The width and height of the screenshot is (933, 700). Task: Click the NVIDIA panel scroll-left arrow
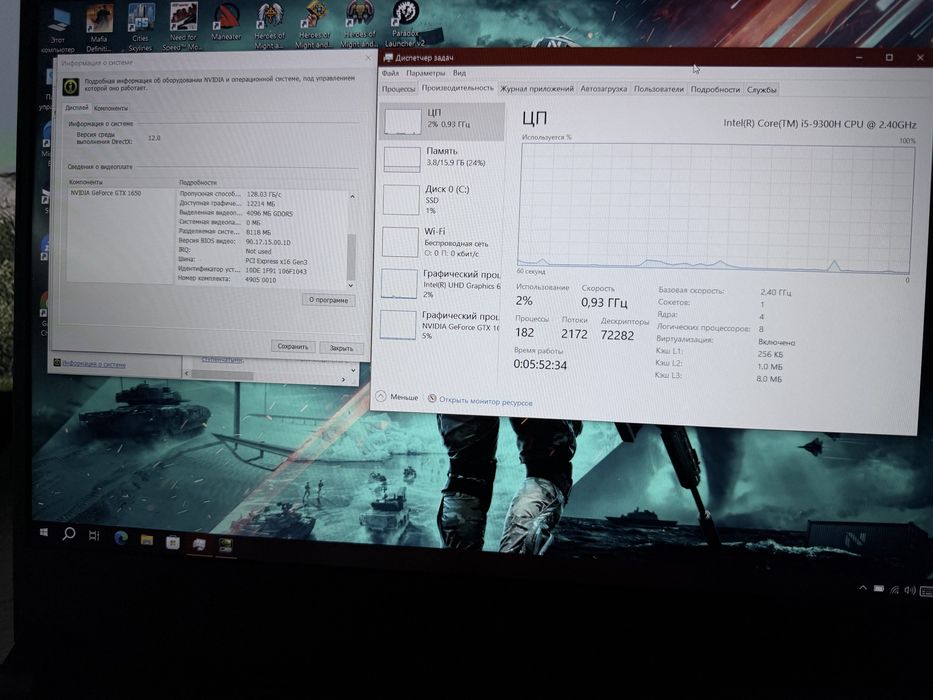point(187,374)
